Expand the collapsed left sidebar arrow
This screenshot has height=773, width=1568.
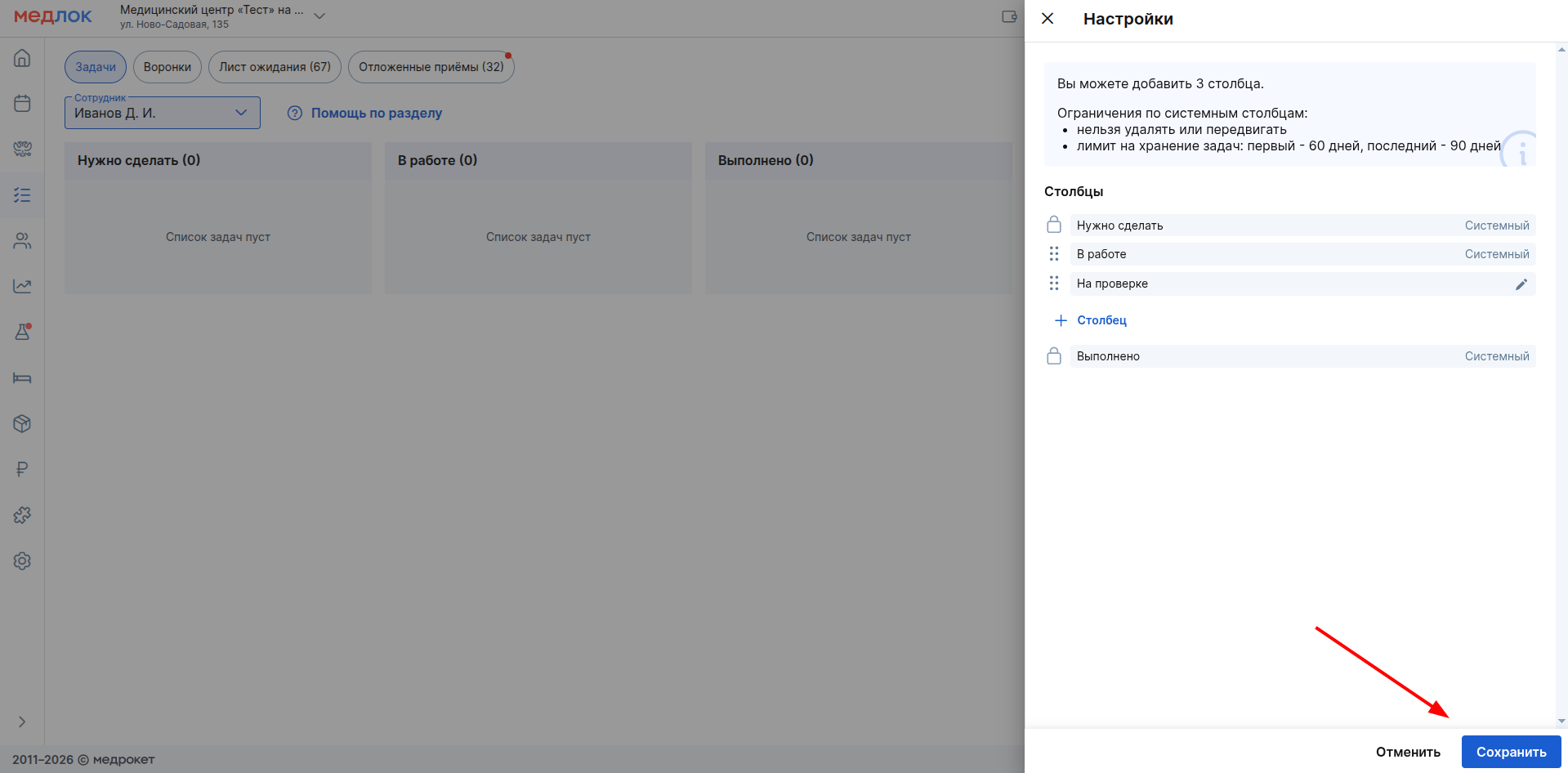(22, 722)
